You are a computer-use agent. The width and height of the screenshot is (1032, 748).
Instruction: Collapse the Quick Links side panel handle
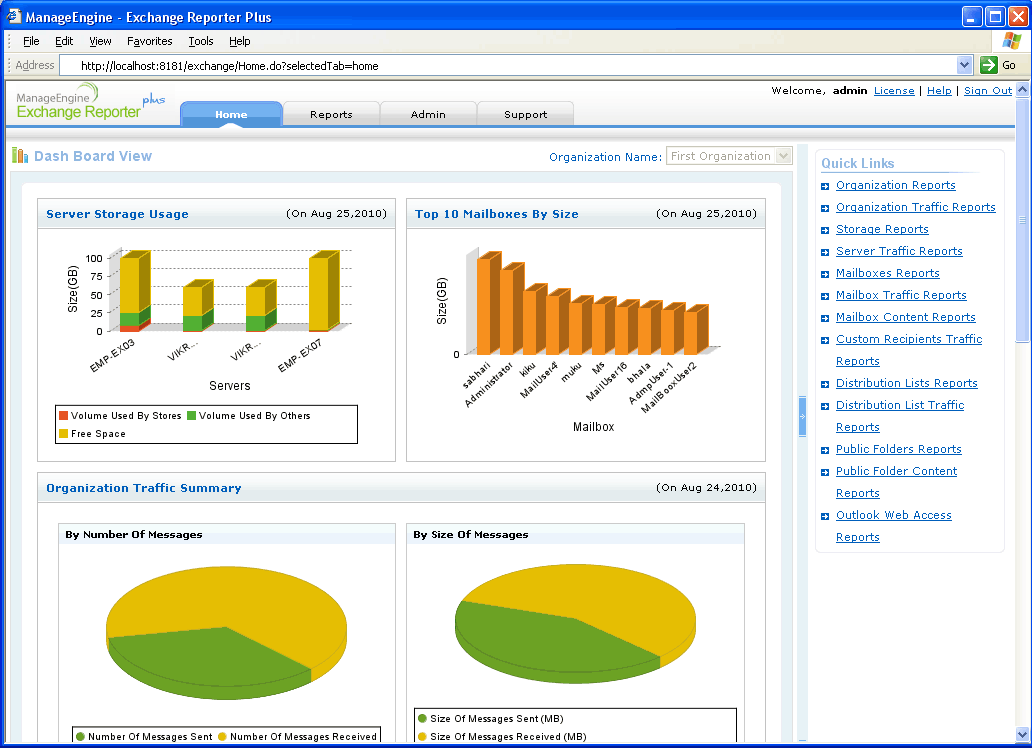coord(802,416)
